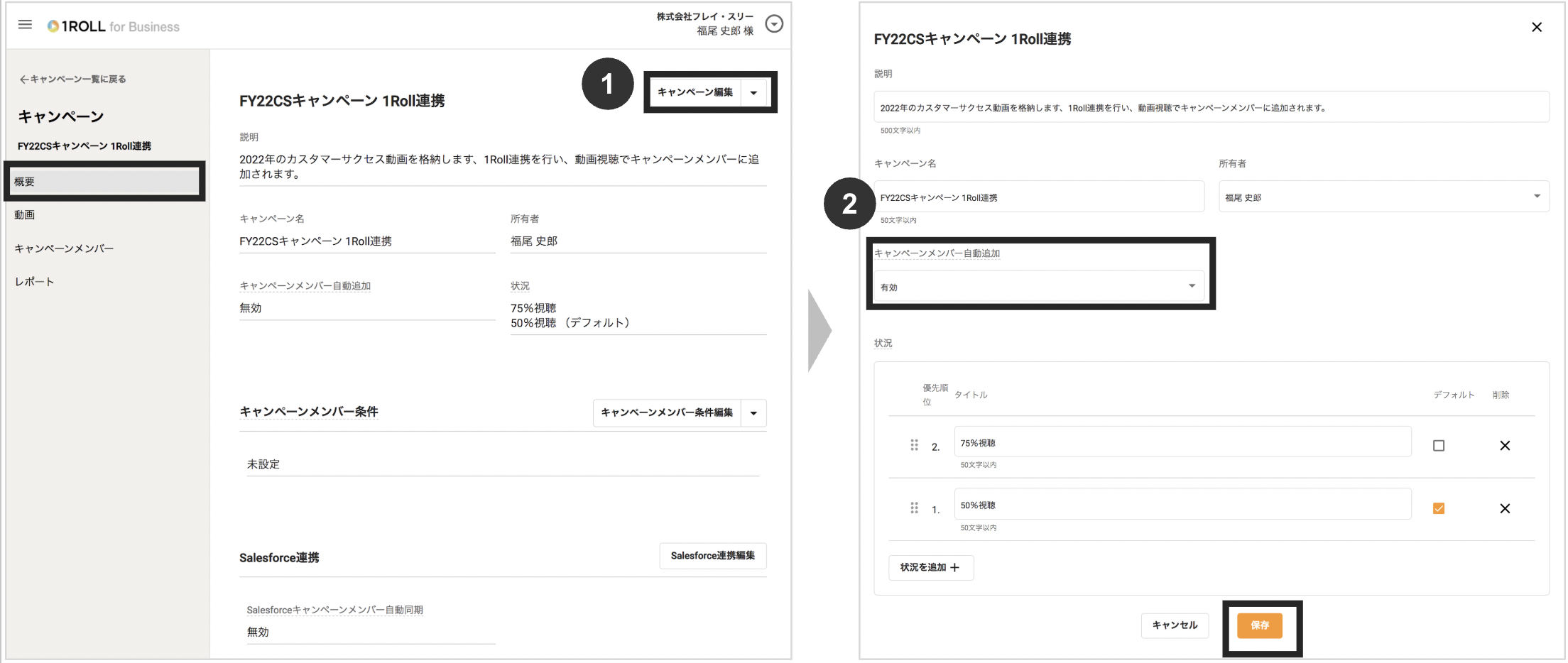1568x663 pixels.
Task: Click the 保存 save button
Action: pyautogui.click(x=1260, y=625)
